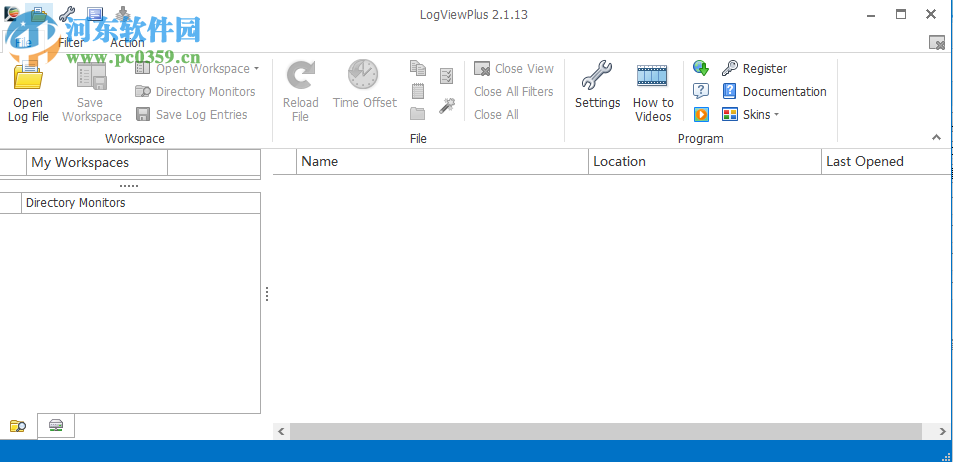The image size is (953, 462).
Task: Click the small gray folder icon in File group
Action: coord(418,114)
